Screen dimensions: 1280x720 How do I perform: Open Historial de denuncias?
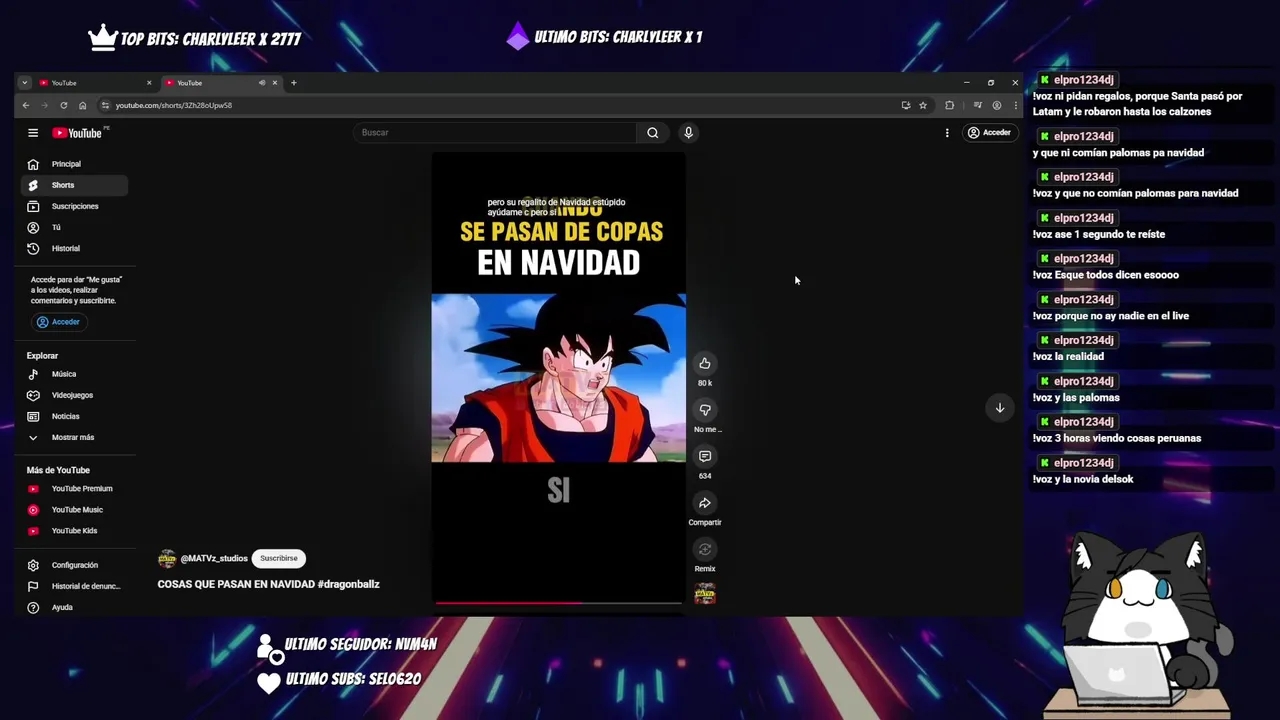(x=74, y=586)
